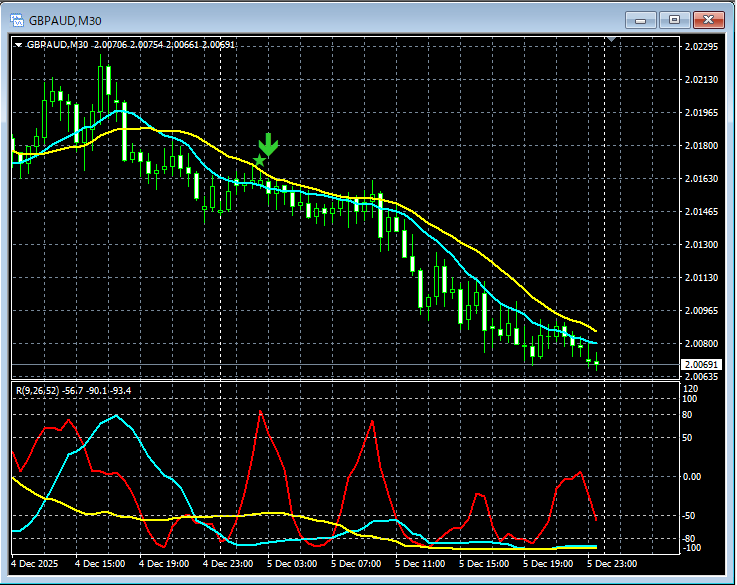This screenshot has height=585, width=737.
Task: Click the GBPAUD chart window icon
Action: coord(17,20)
